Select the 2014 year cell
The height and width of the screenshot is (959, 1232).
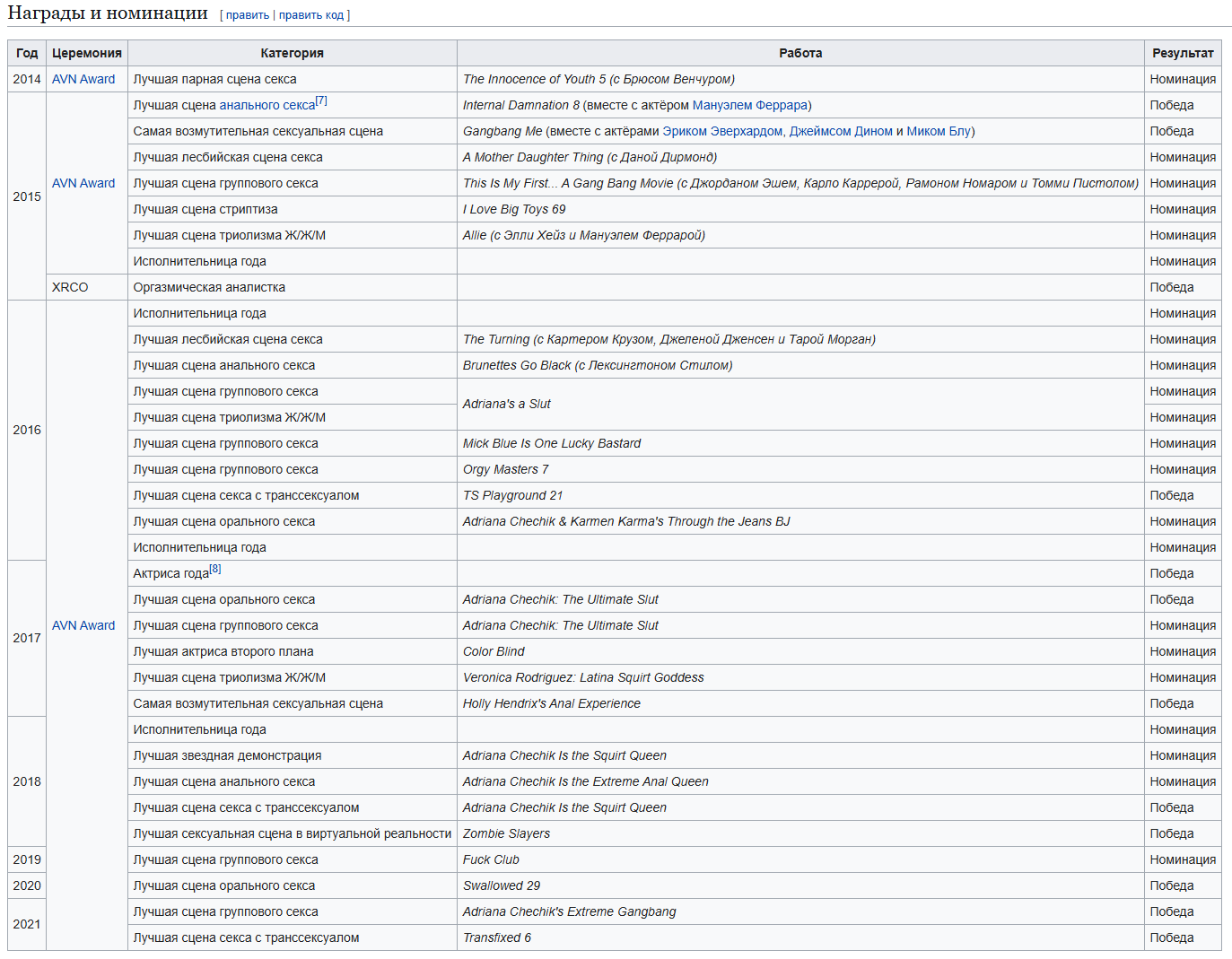27,79
